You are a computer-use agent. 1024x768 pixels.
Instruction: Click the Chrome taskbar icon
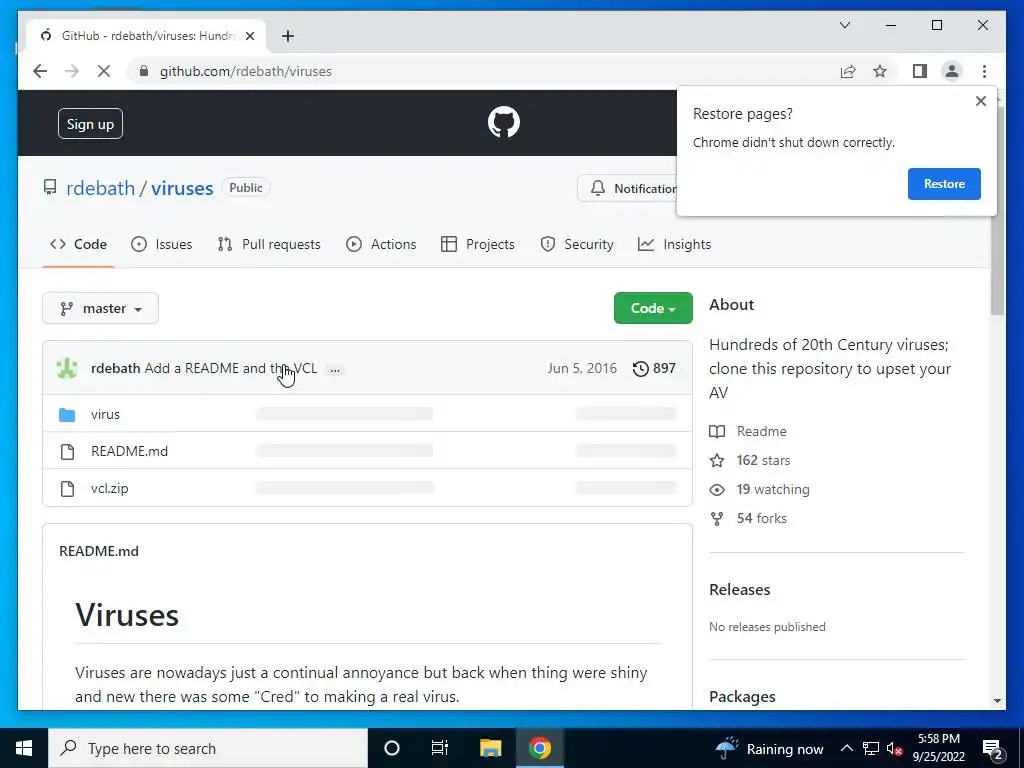pyautogui.click(x=539, y=748)
